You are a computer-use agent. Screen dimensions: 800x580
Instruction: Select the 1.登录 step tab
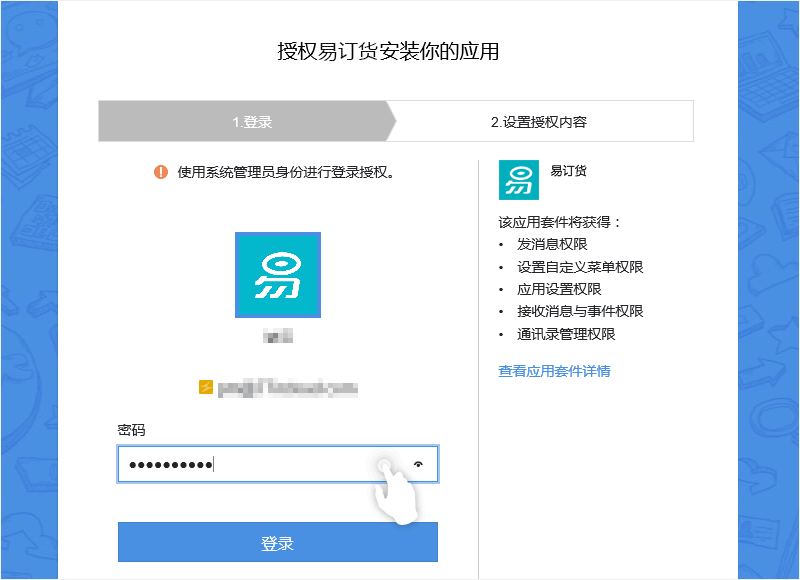247,121
